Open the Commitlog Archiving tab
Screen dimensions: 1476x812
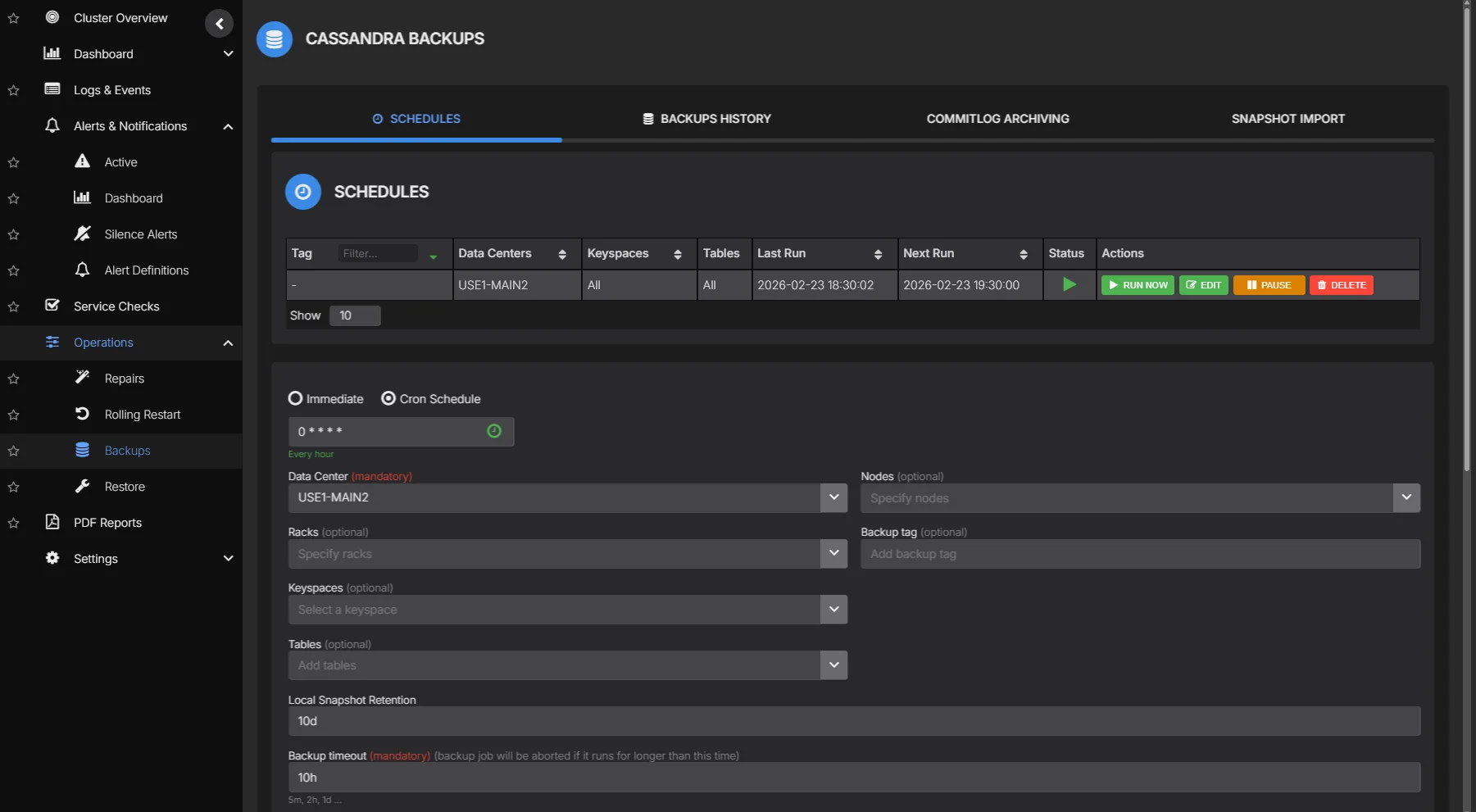(x=997, y=119)
